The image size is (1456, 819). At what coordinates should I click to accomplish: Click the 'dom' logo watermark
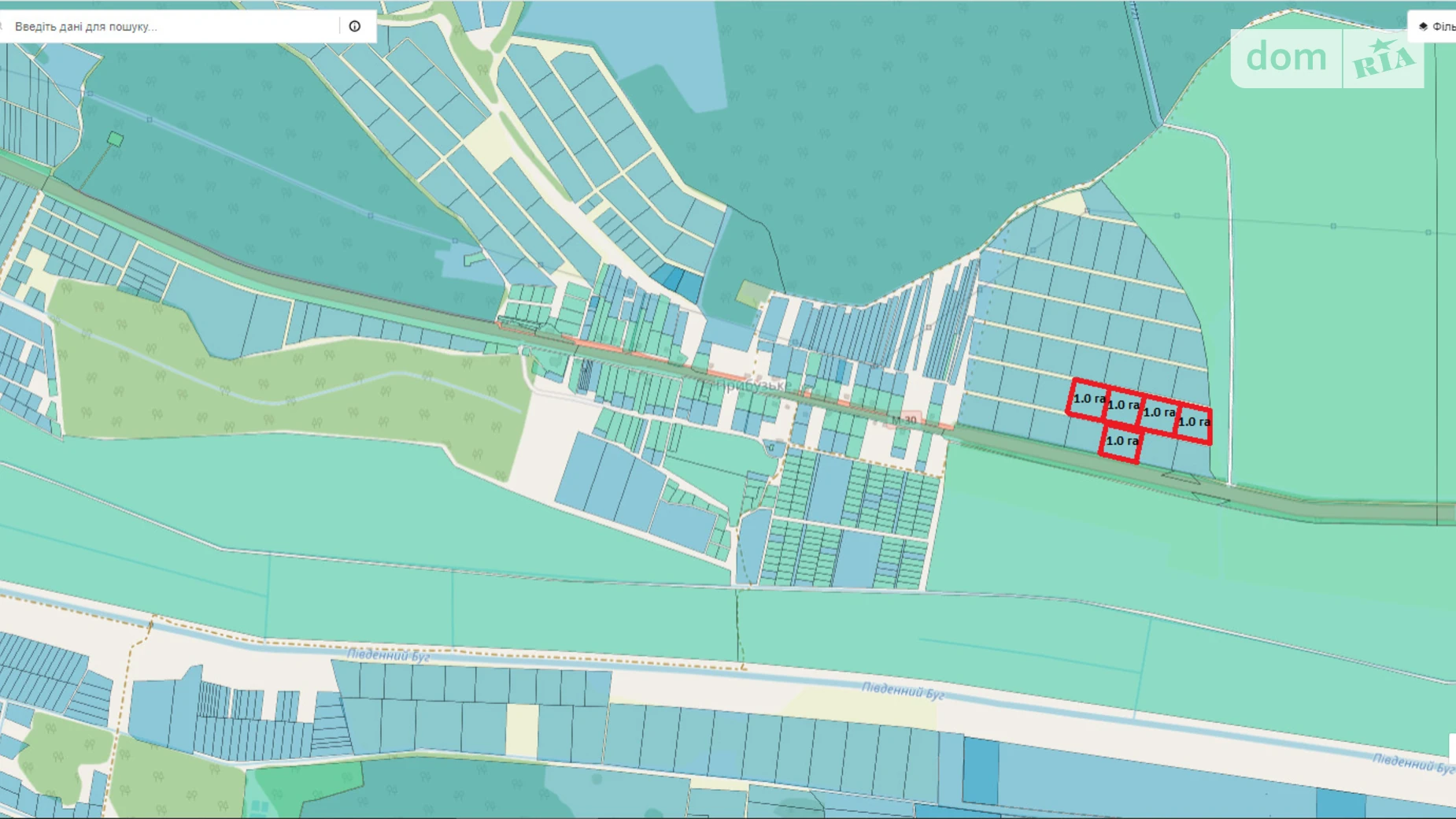[1286, 57]
